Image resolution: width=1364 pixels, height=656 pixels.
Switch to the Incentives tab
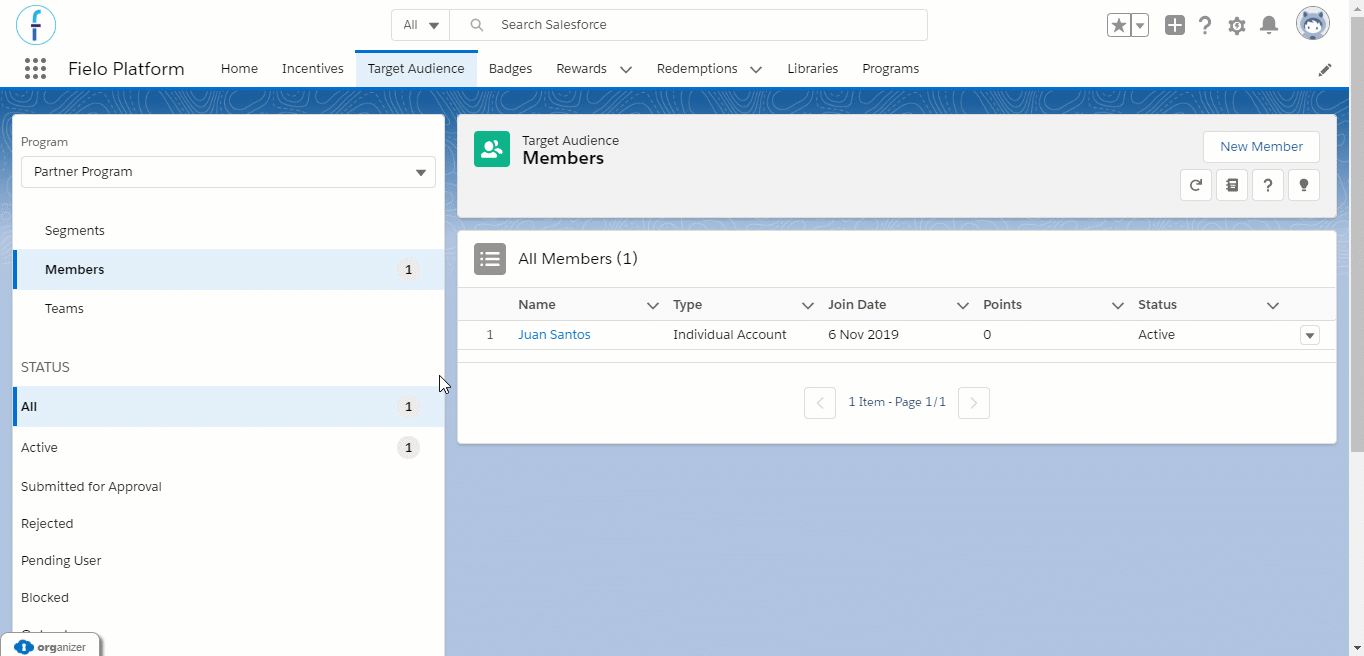(313, 69)
